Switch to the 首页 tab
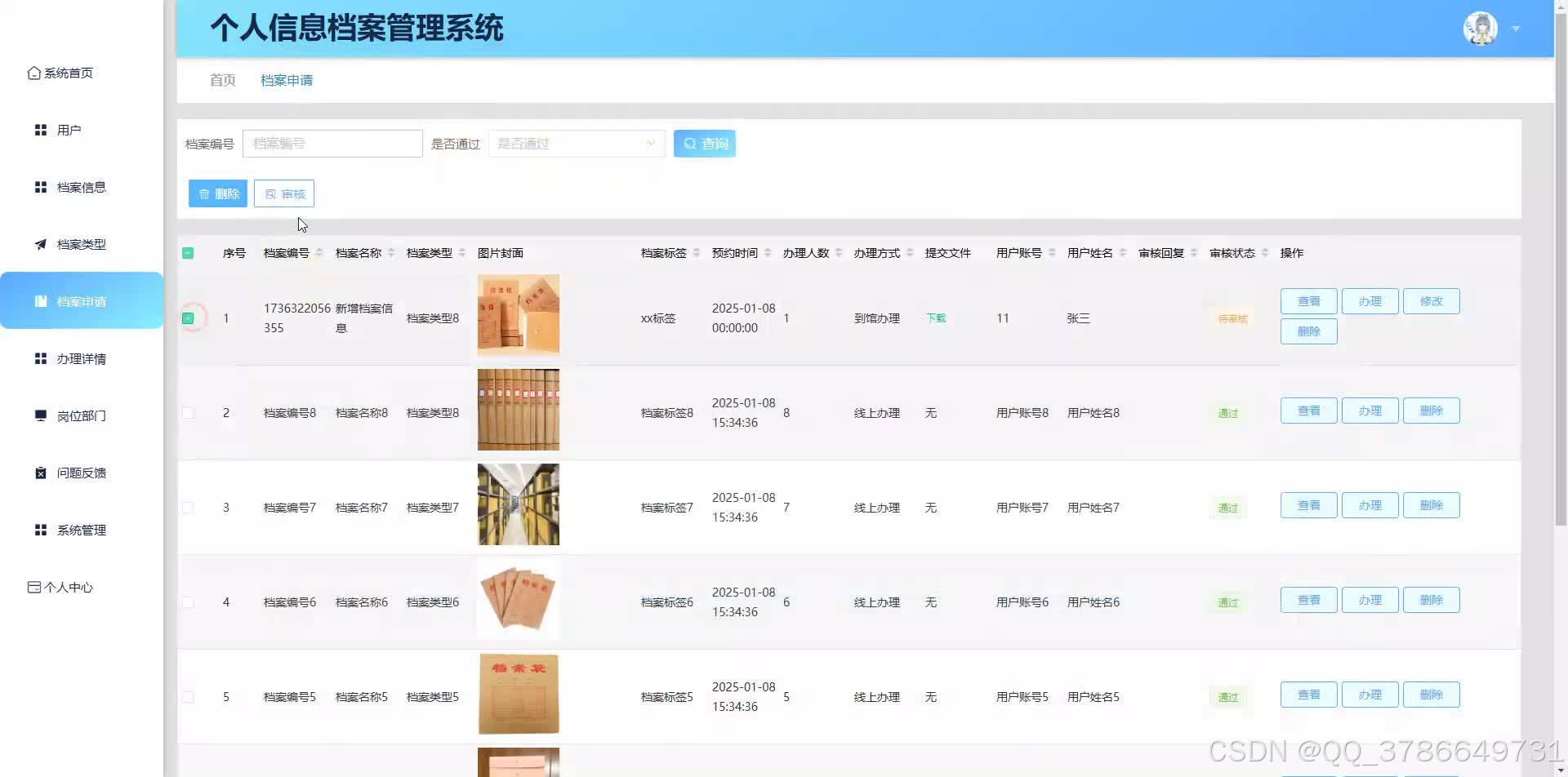 pos(222,80)
